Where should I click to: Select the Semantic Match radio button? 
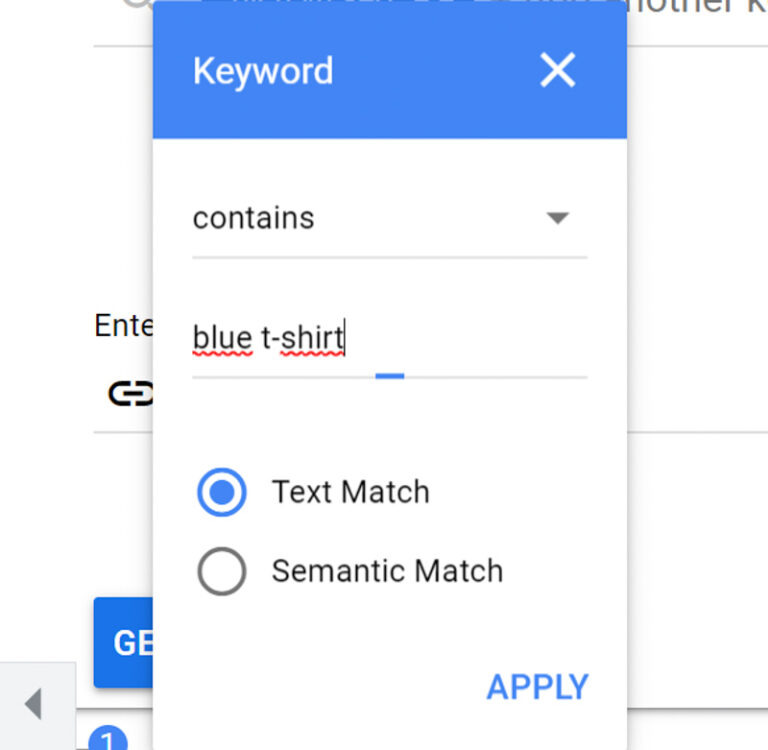(221, 571)
